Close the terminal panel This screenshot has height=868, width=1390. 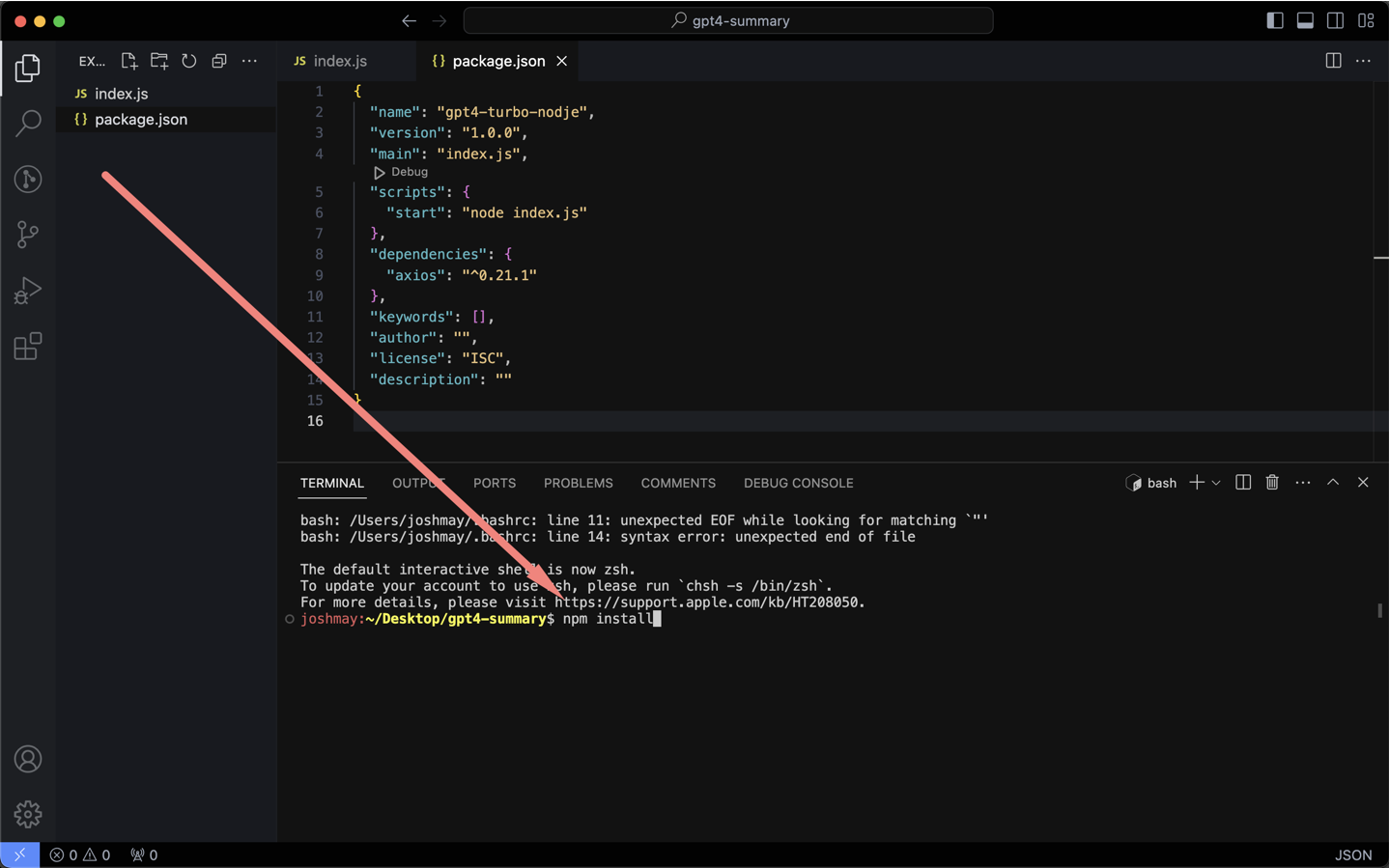[1363, 483]
